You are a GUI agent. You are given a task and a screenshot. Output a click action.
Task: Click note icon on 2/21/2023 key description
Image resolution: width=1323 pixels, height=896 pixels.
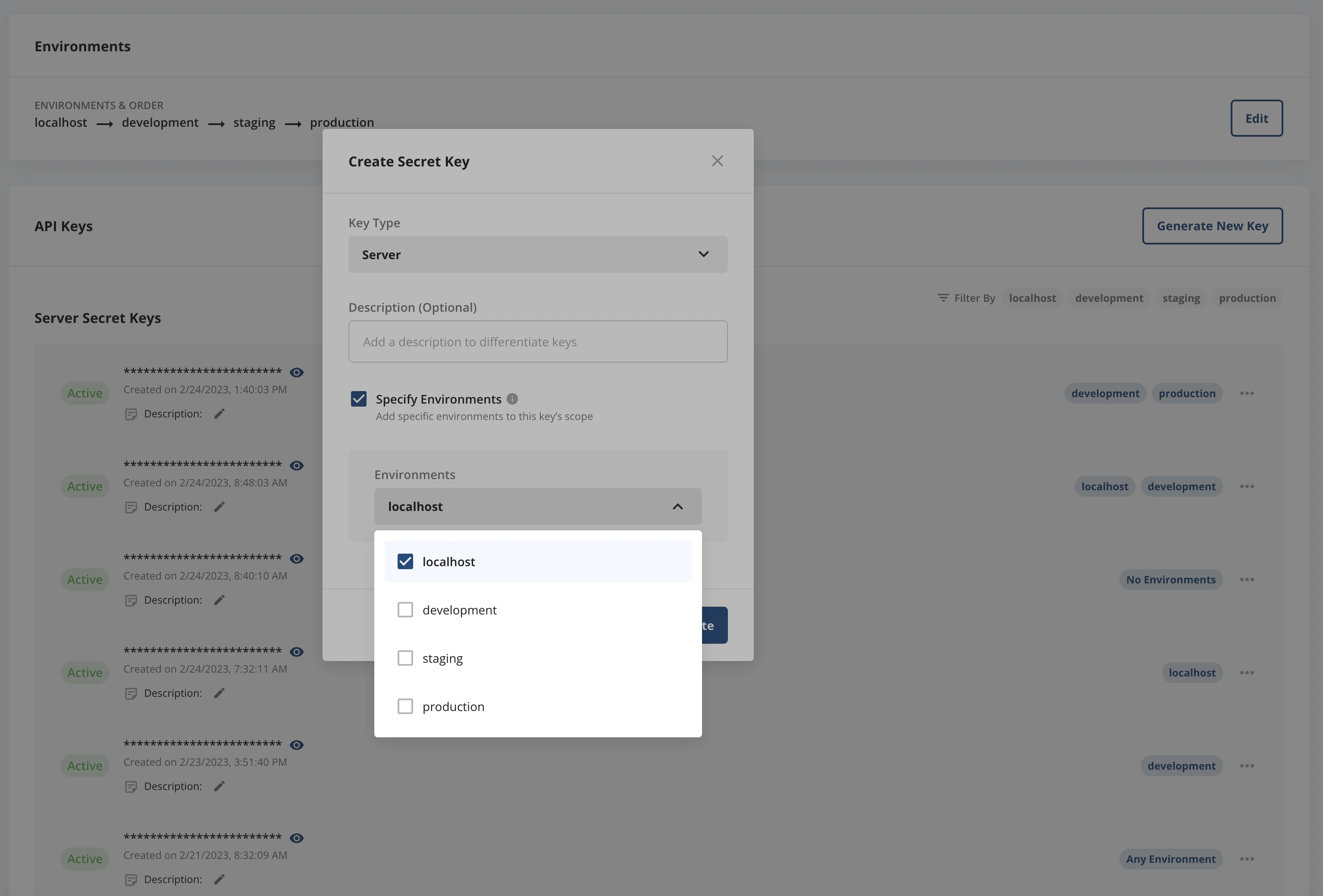131,880
